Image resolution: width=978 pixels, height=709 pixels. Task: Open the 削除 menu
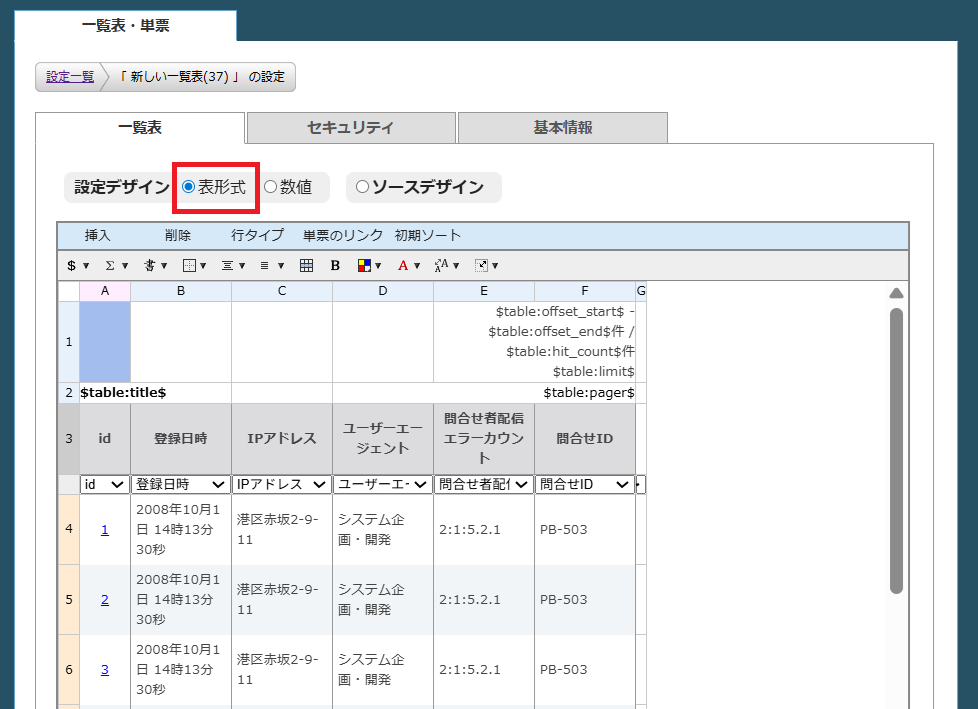pyautogui.click(x=178, y=236)
